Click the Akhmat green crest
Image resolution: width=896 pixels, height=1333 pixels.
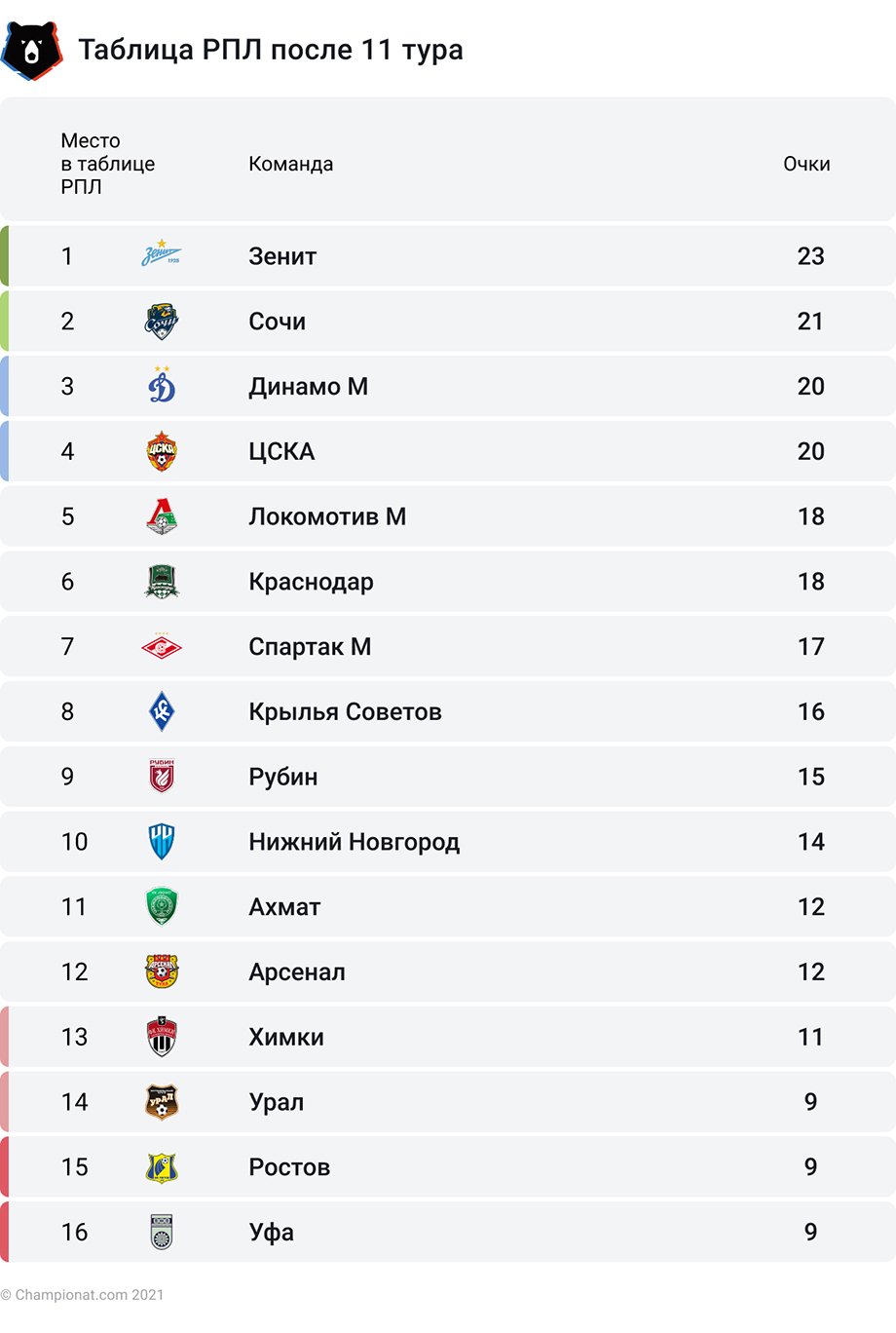click(x=162, y=906)
